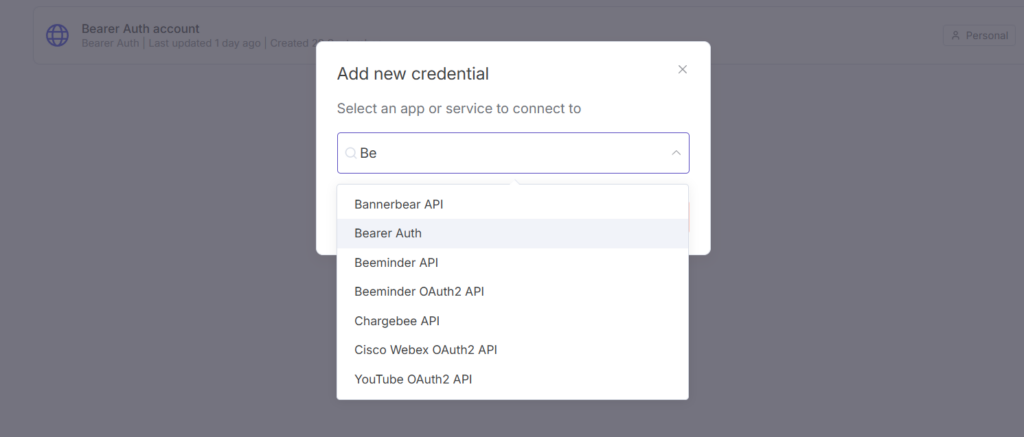Click the "Add new credential" dialog heading

(x=413, y=73)
